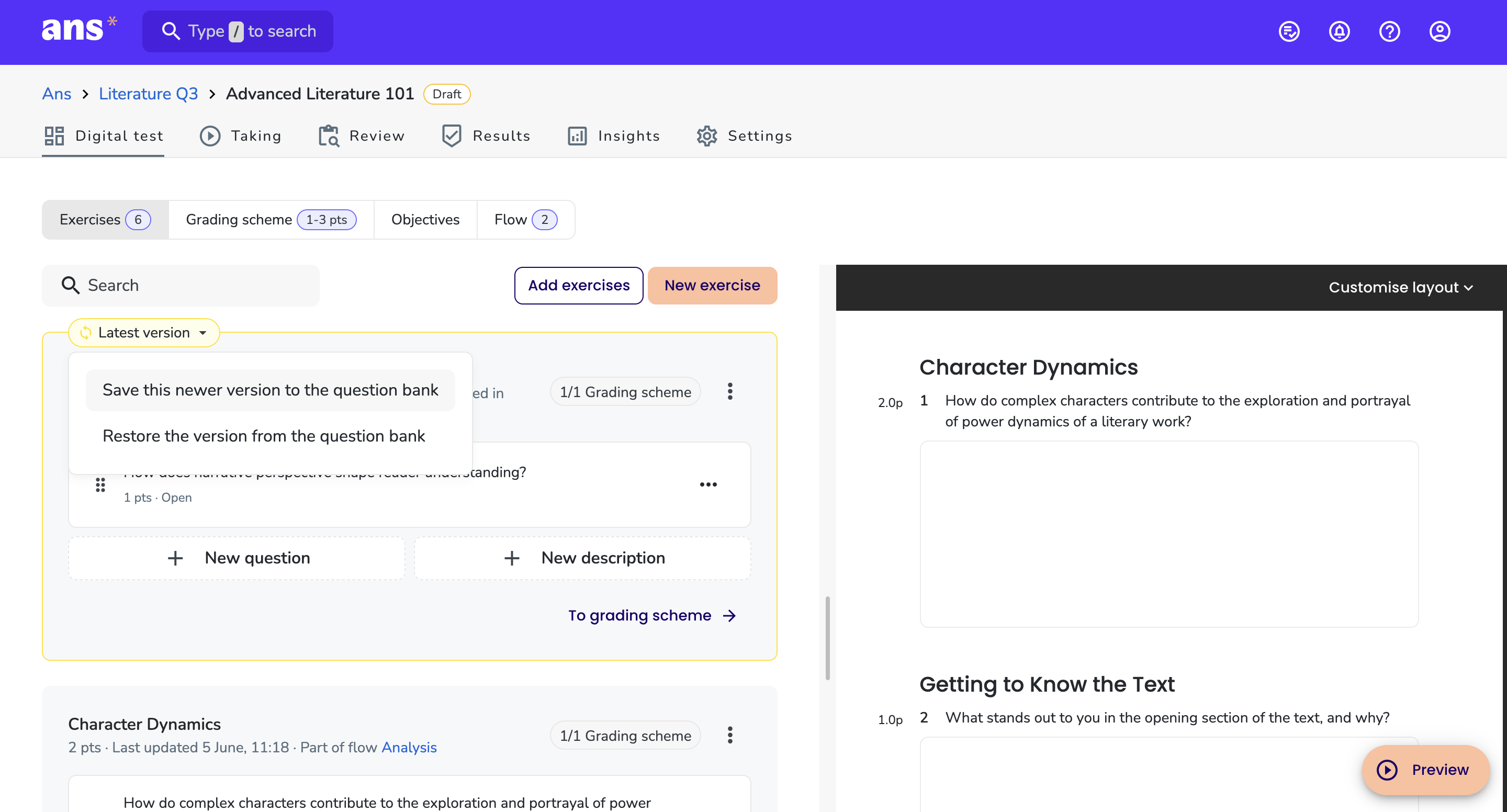Click the Draft status badge
This screenshot has height=812, width=1507.
click(447, 94)
